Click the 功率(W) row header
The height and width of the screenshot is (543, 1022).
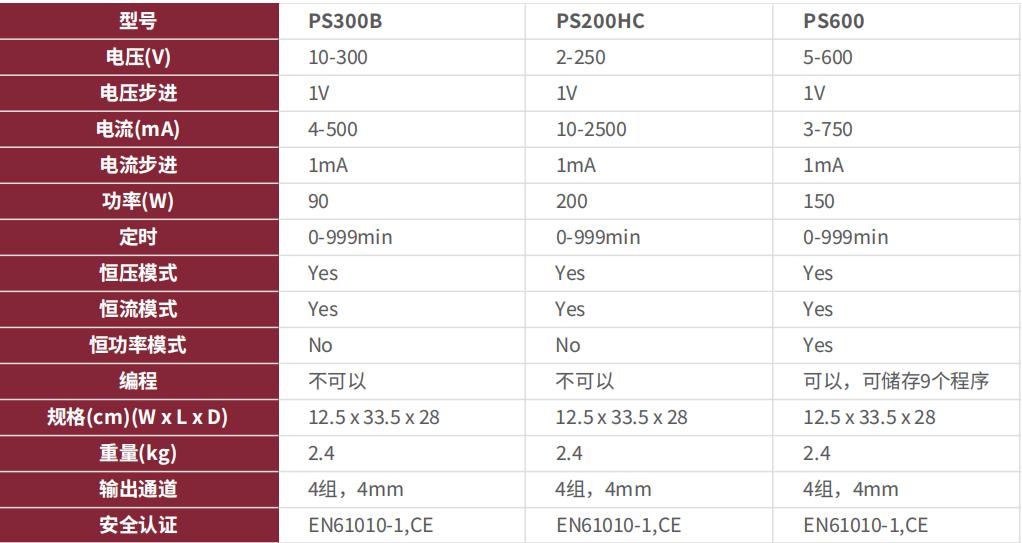click(x=138, y=201)
